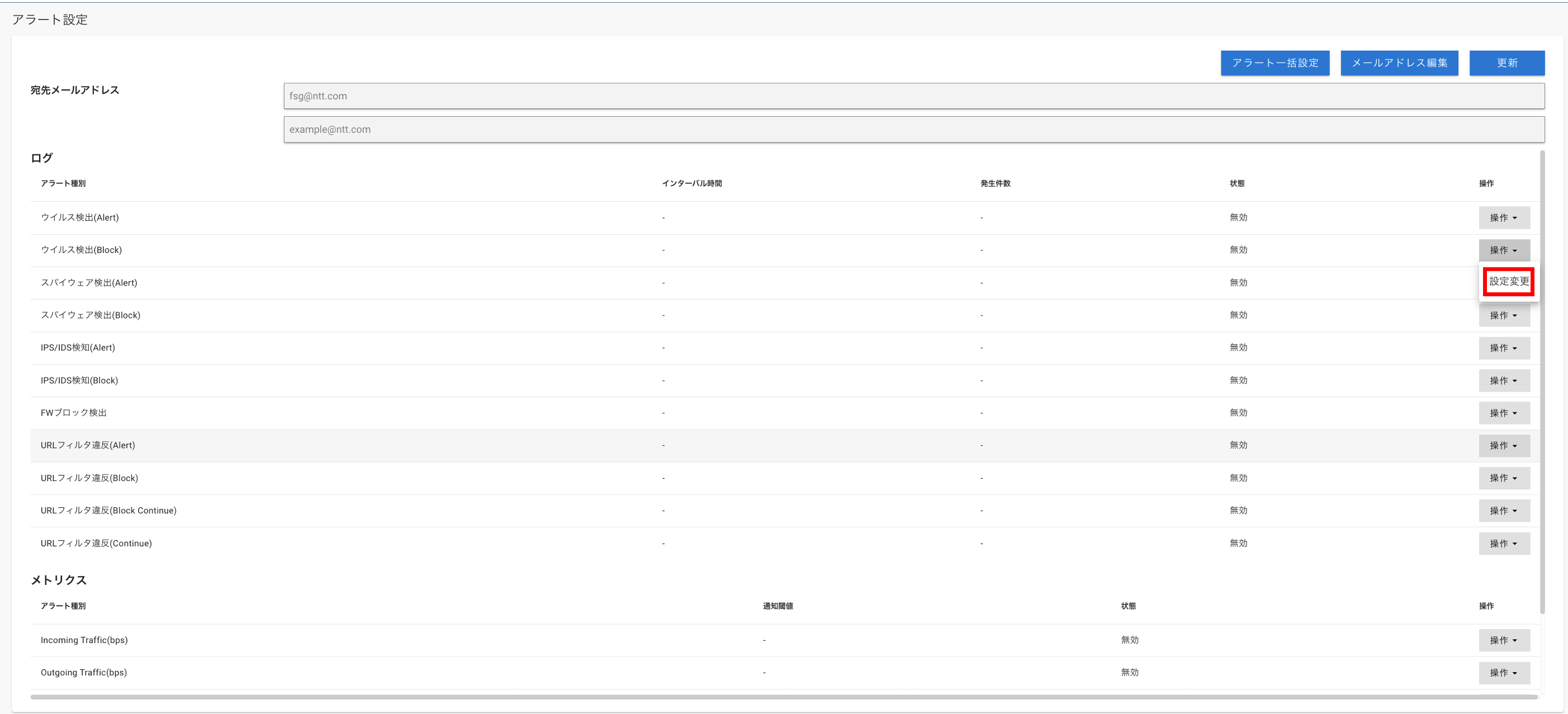Click IPS/IDS検知(Block) row label

[79, 380]
